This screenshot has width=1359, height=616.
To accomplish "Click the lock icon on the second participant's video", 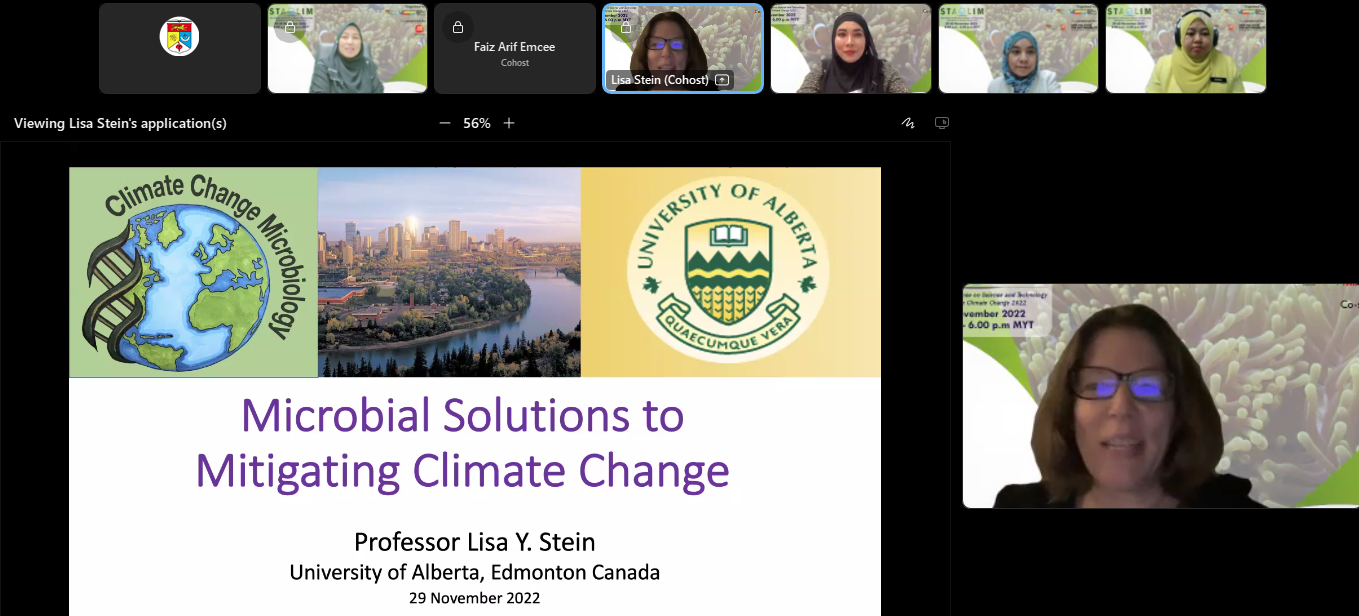I will coord(290,27).
